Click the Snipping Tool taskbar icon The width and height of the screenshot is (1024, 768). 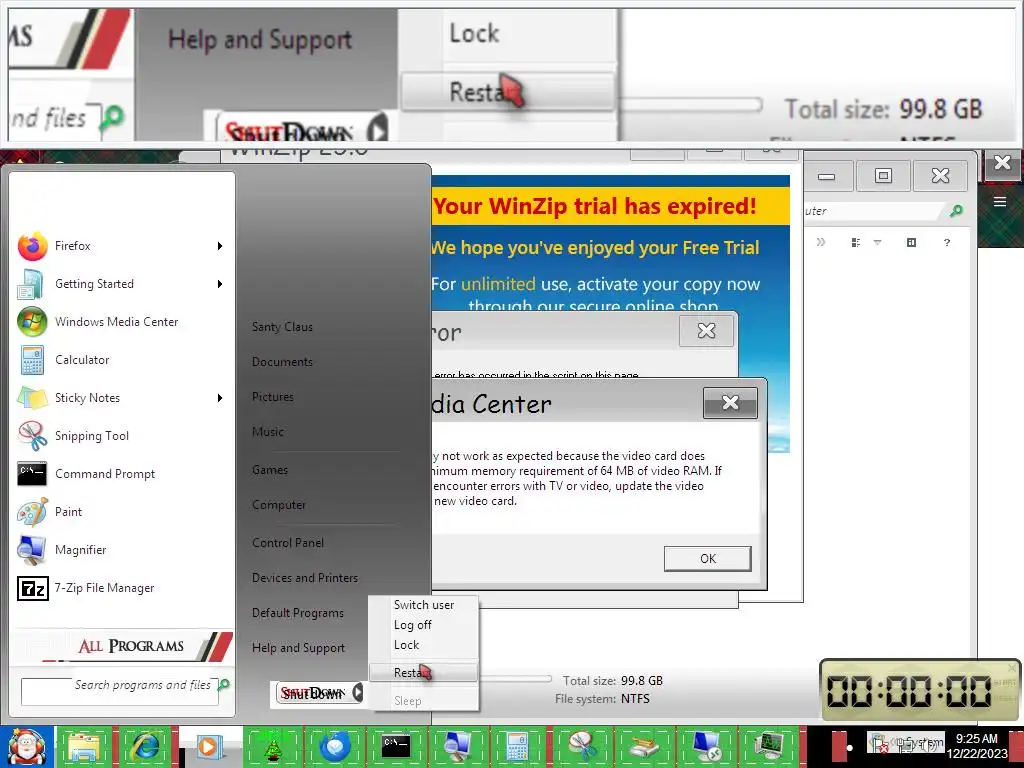point(581,746)
